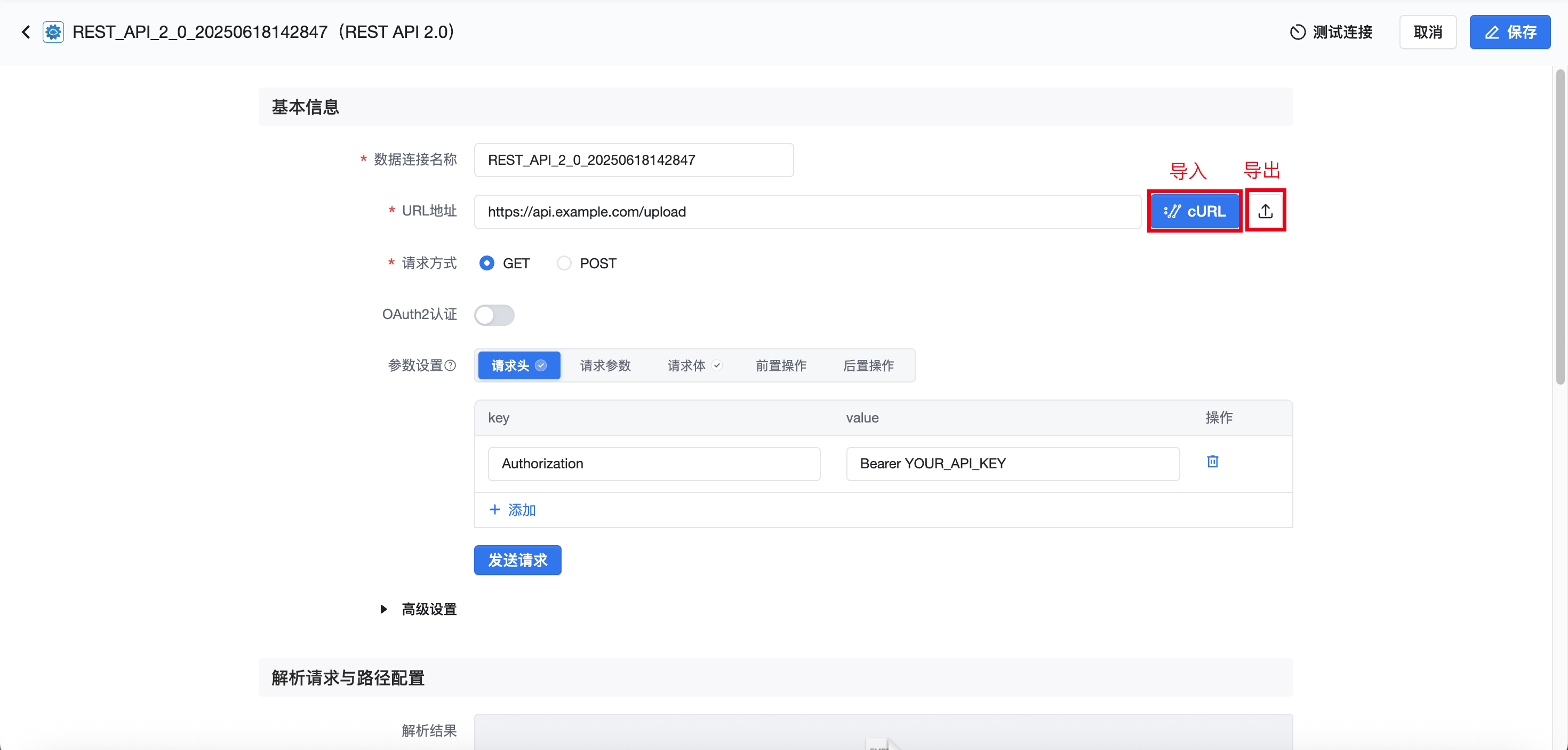Click the page title REST_API_2_0_20250618142847
The width and height of the screenshot is (1568, 750).
[x=199, y=32]
